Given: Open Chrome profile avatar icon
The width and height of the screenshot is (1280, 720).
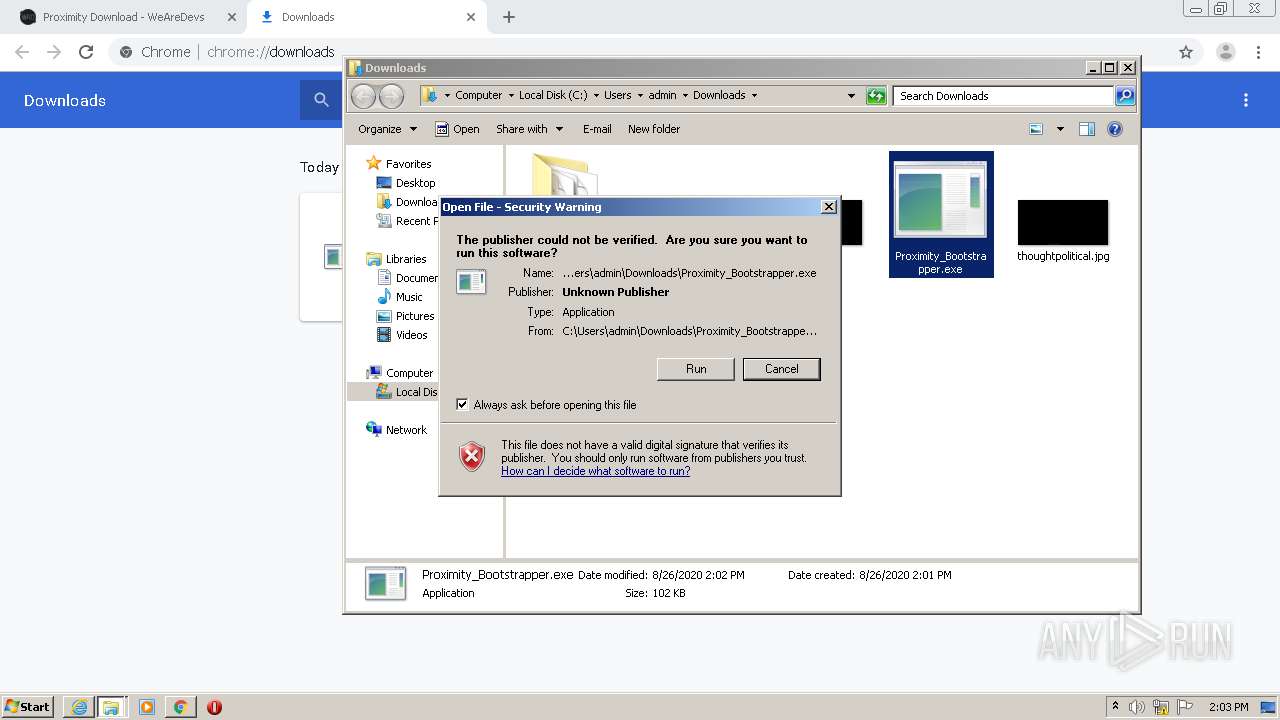Looking at the screenshot, I should click(x=1225, y=52).
